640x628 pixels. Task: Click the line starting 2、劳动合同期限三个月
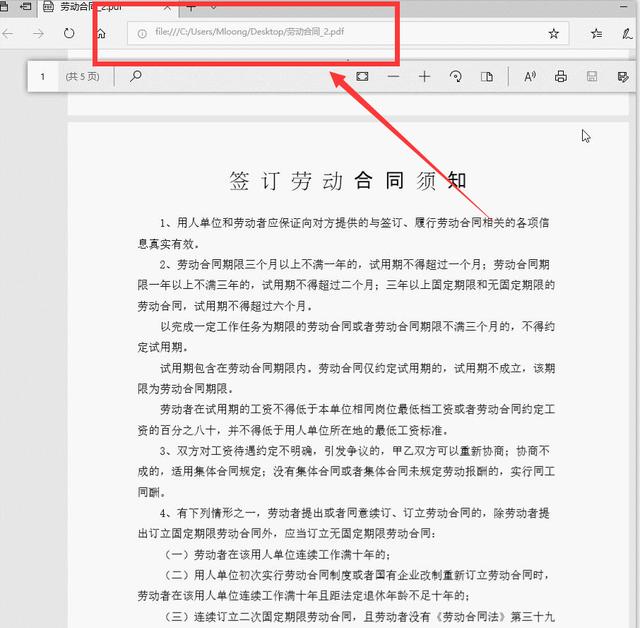coord(354,264)
